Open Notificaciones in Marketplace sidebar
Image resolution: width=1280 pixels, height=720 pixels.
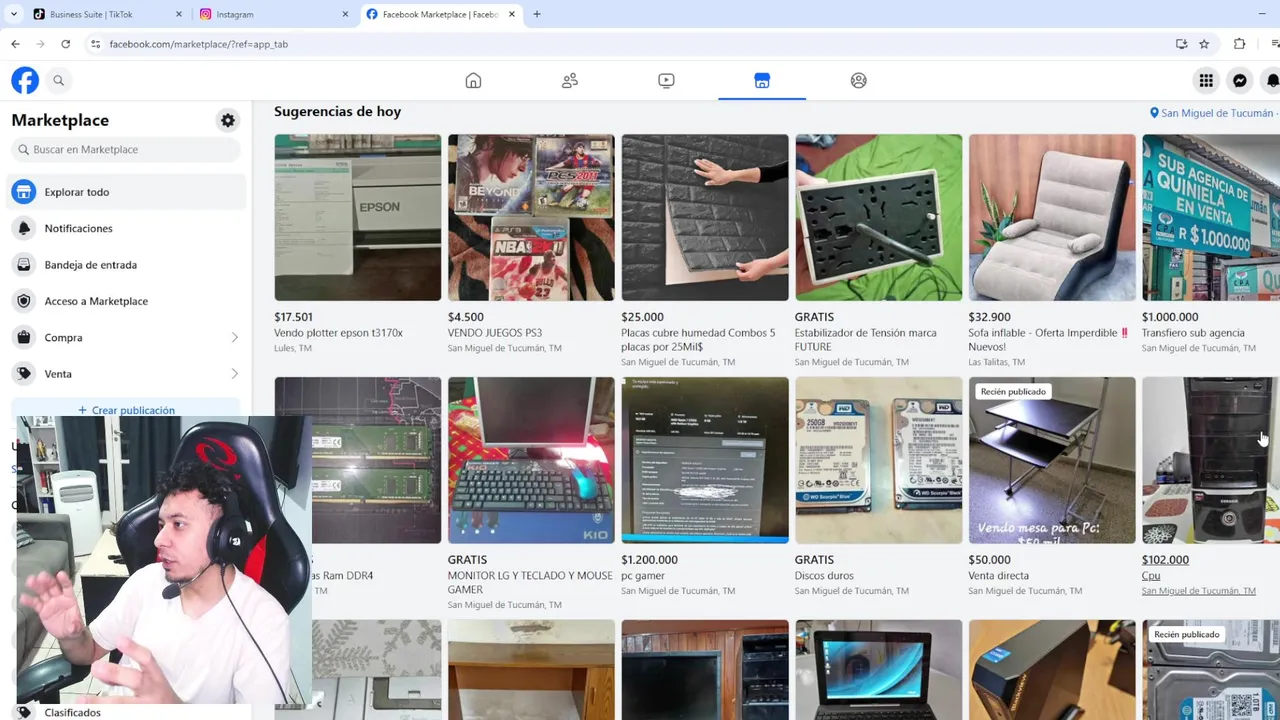pyautogui.click(x=128, y=228)
